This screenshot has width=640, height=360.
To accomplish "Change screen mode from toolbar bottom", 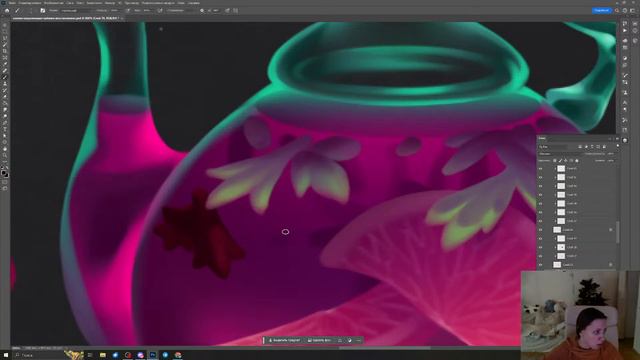I will pos(5,189).
